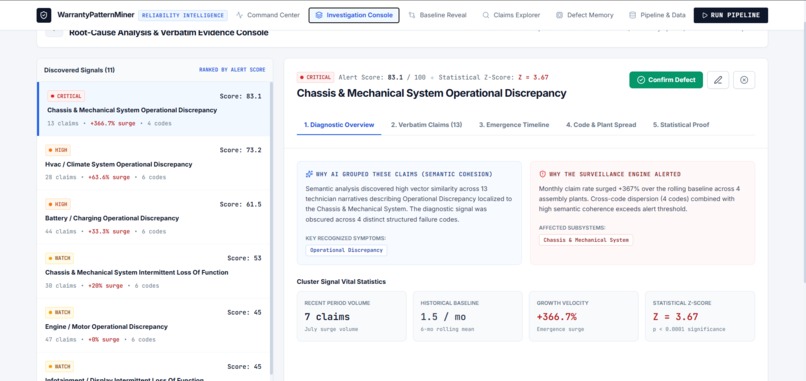The image size is (806, 381).
Task: Click the Growth Velocity +366.7% card
Action: (x=583, y=316)
